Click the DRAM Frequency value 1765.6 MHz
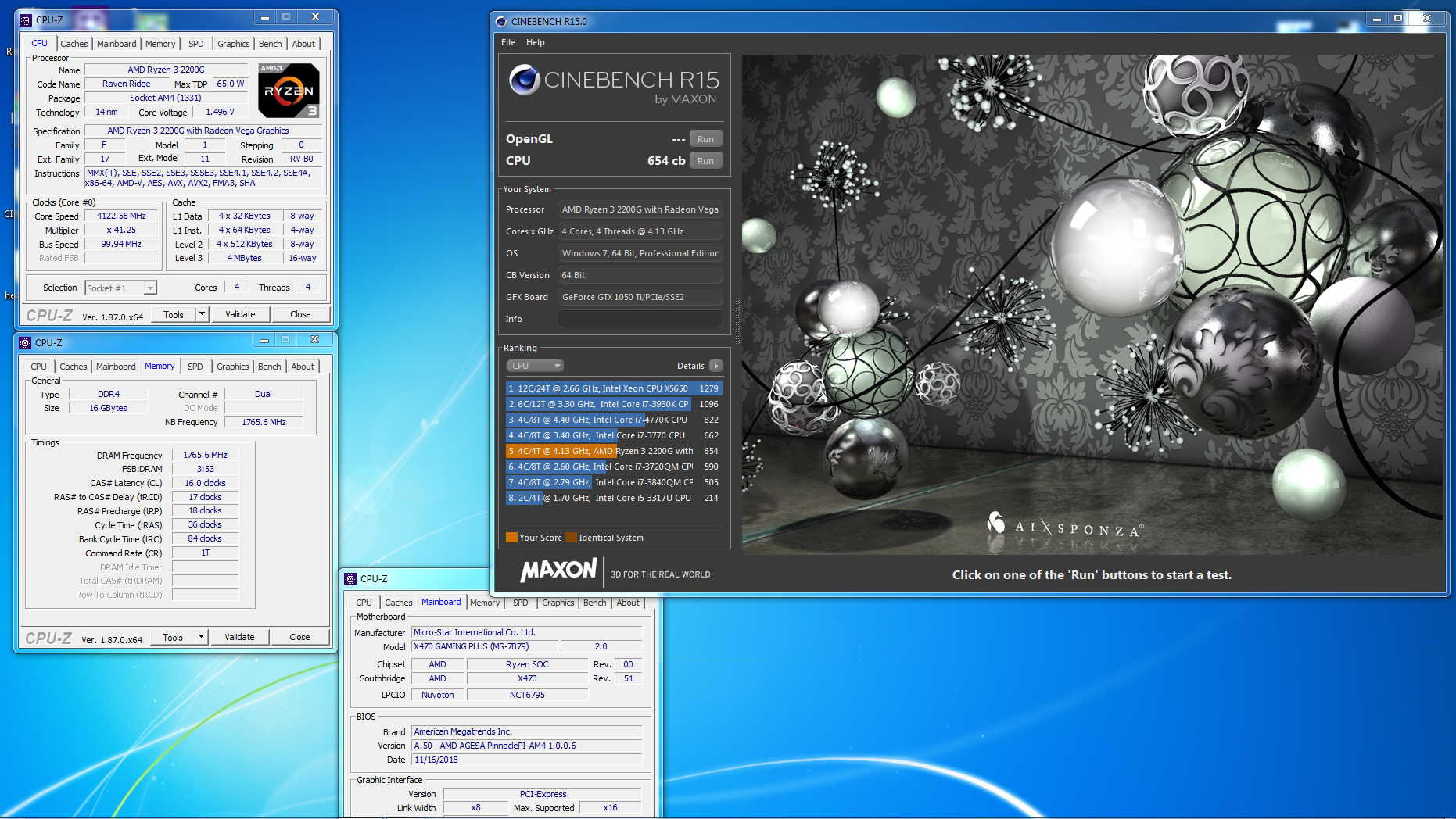 (205, 455)
